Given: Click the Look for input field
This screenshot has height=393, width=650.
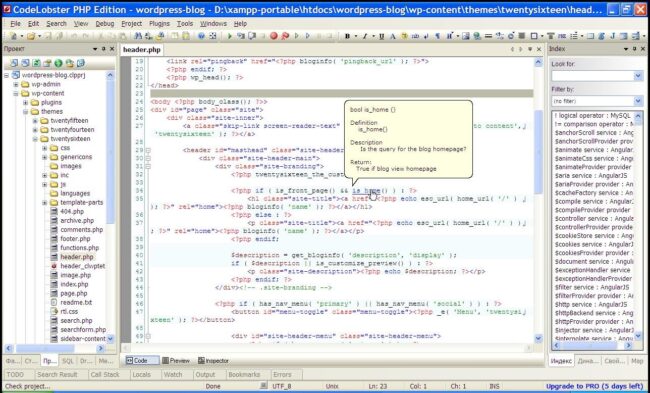Looking at the screenshot, I should [592, 76].
